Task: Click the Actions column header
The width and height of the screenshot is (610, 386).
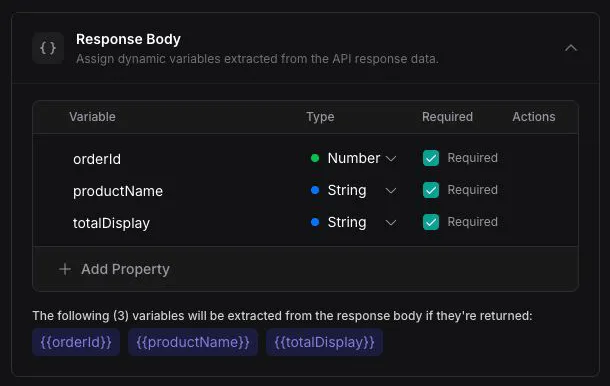Action: click(x=534, y=117)
